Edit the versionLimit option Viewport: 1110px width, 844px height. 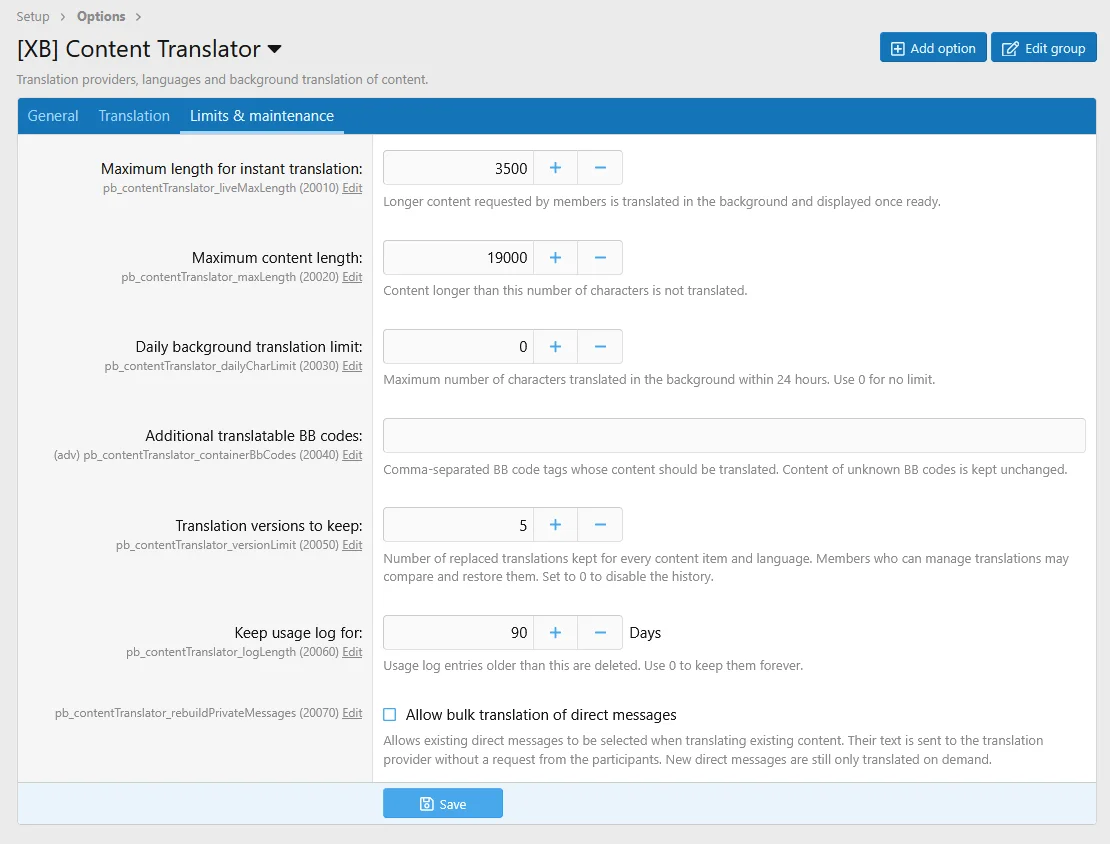(x=352, y=544)
